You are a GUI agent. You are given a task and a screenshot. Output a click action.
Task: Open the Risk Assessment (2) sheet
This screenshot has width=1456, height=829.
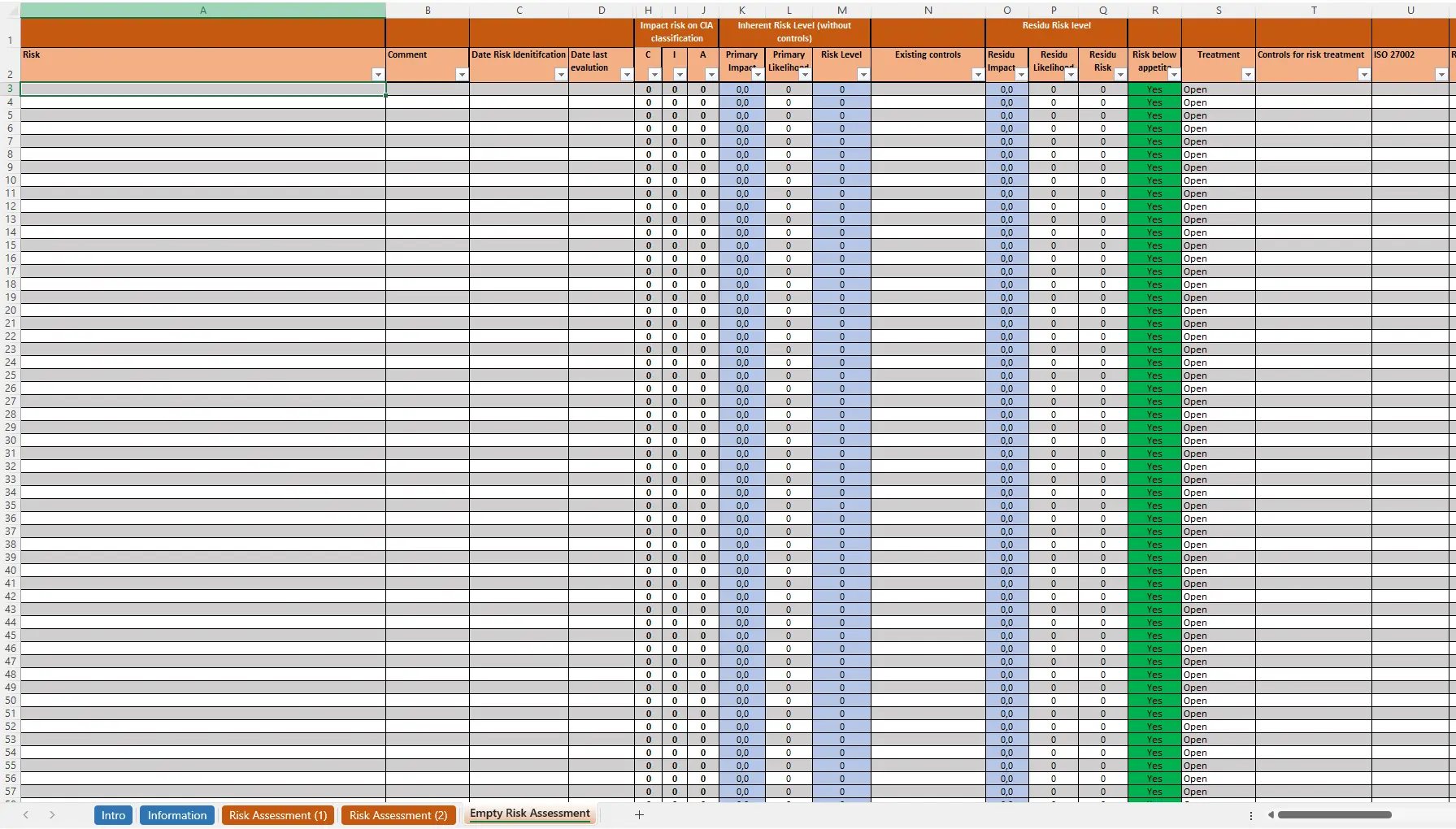point(398,815)
